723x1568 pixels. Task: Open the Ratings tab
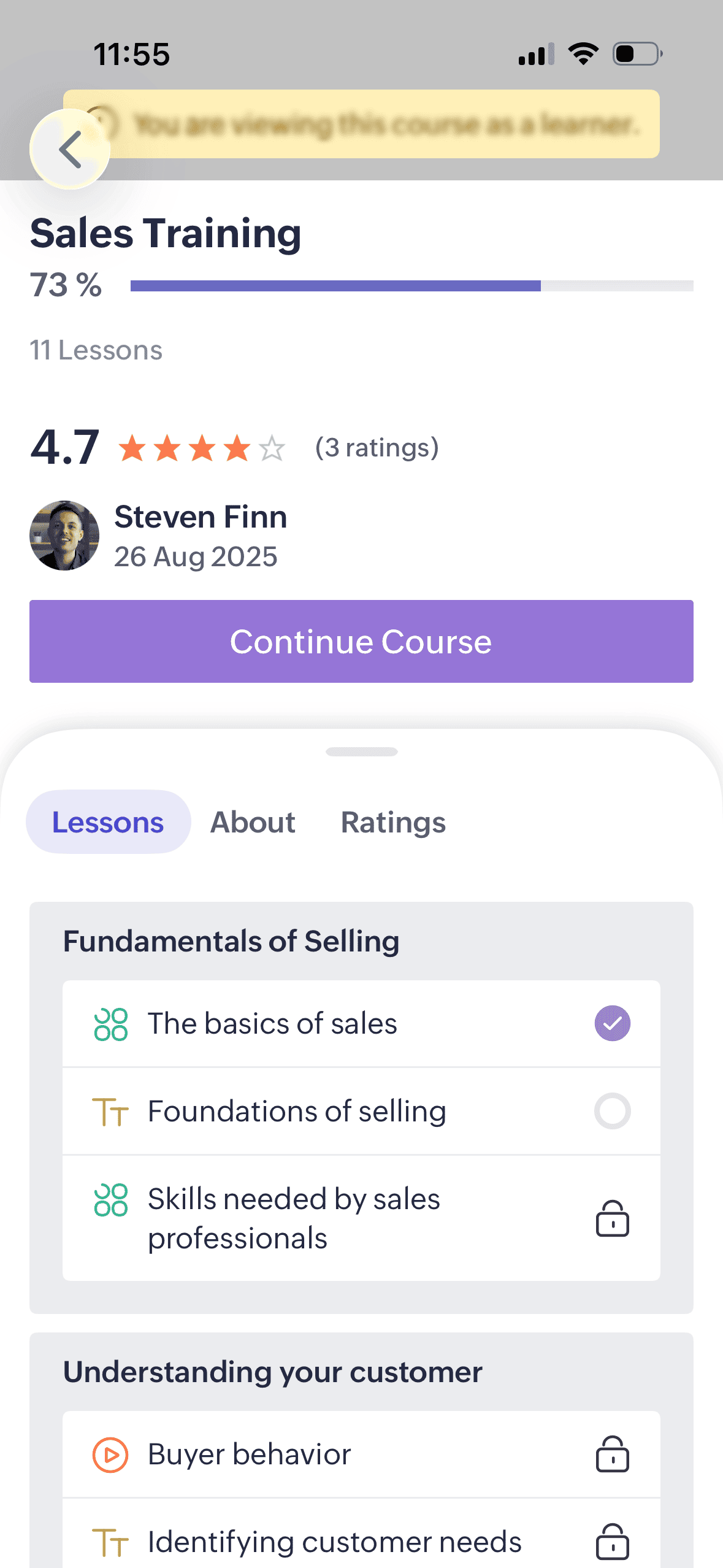(x=393, y=822)
